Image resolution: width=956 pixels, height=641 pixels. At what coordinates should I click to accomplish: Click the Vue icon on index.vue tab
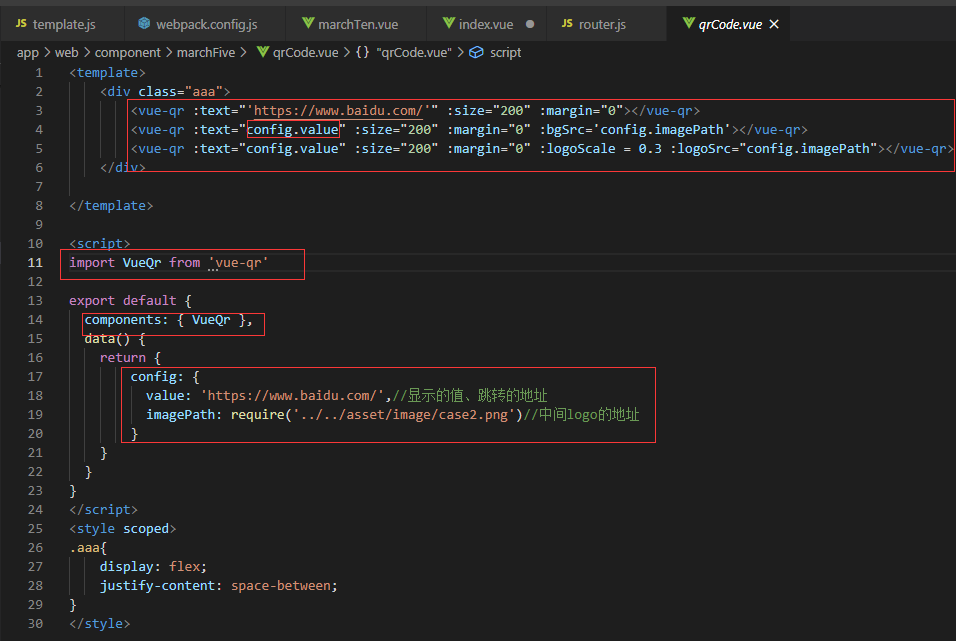(449, 23)
